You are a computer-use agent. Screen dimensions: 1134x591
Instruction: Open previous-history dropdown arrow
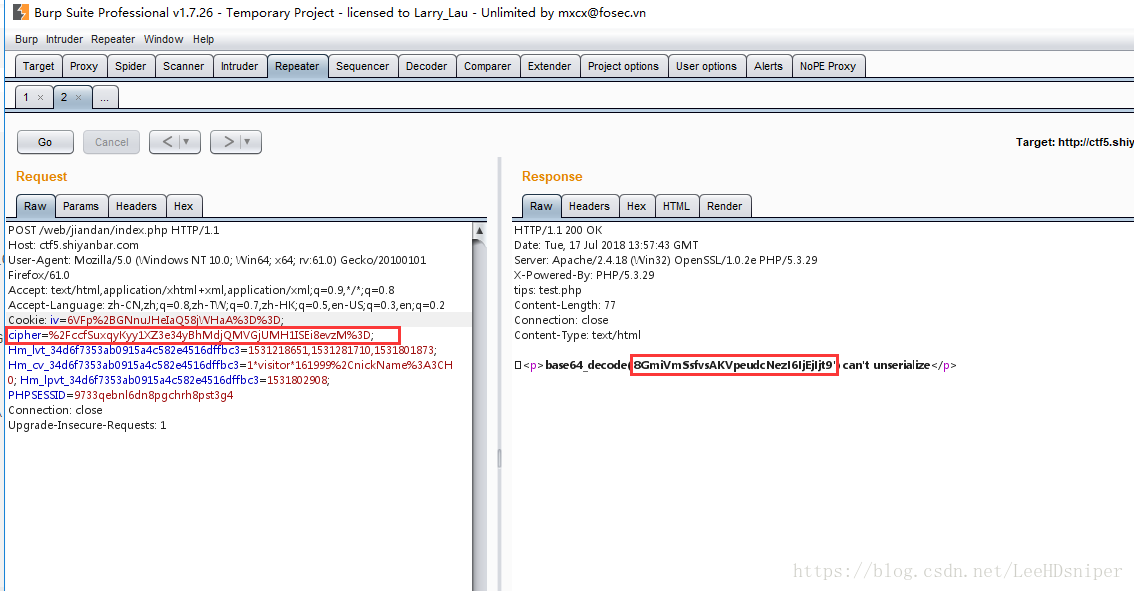[x=187, y=142]
